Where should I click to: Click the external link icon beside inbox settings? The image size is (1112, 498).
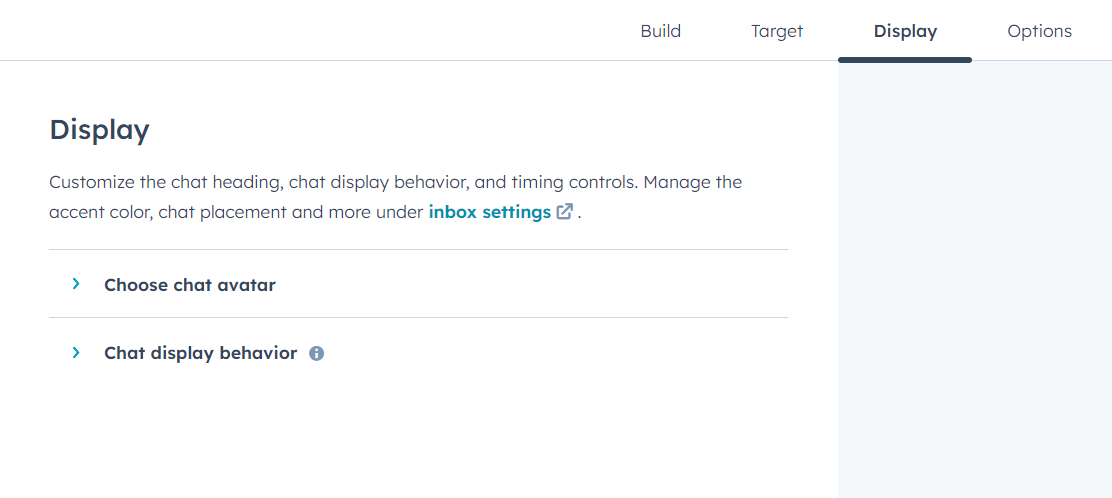(565, 212)
